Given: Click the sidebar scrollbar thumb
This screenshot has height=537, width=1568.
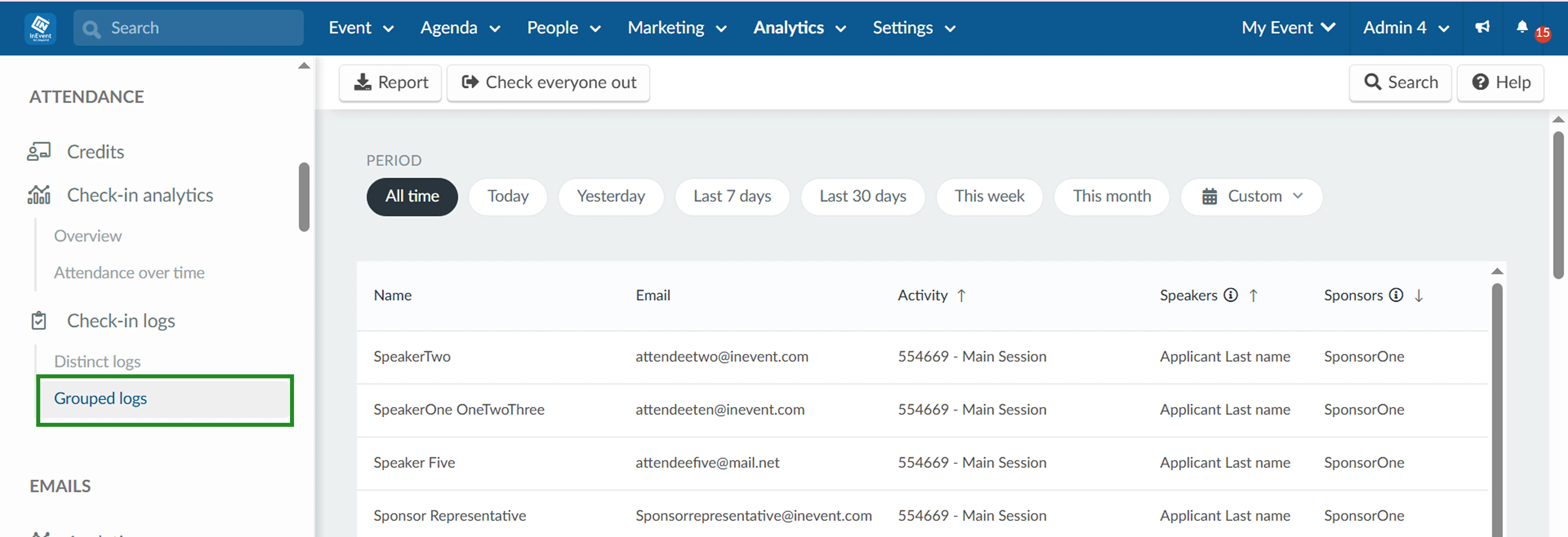Looking at the screenshot, I should tap(304, 197).
